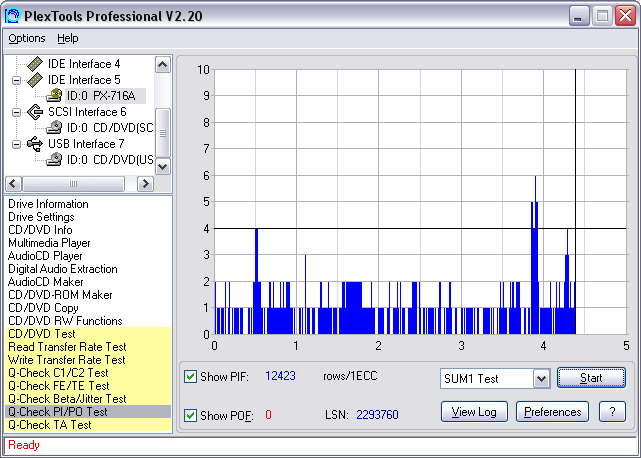Screen dimensions: 641x458
Task: Start the SUM1 test
Action: 591,378
